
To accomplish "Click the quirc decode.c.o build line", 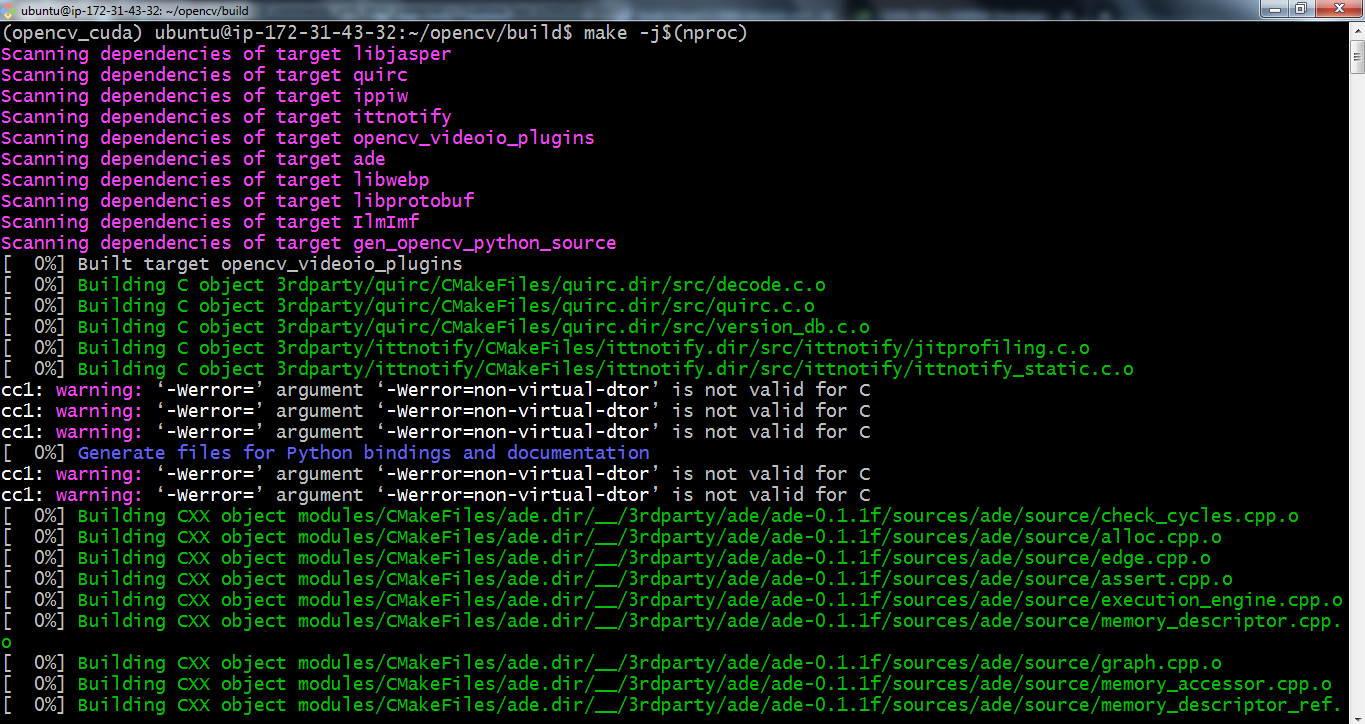I will pyautogui.click(x=413, y=285).
